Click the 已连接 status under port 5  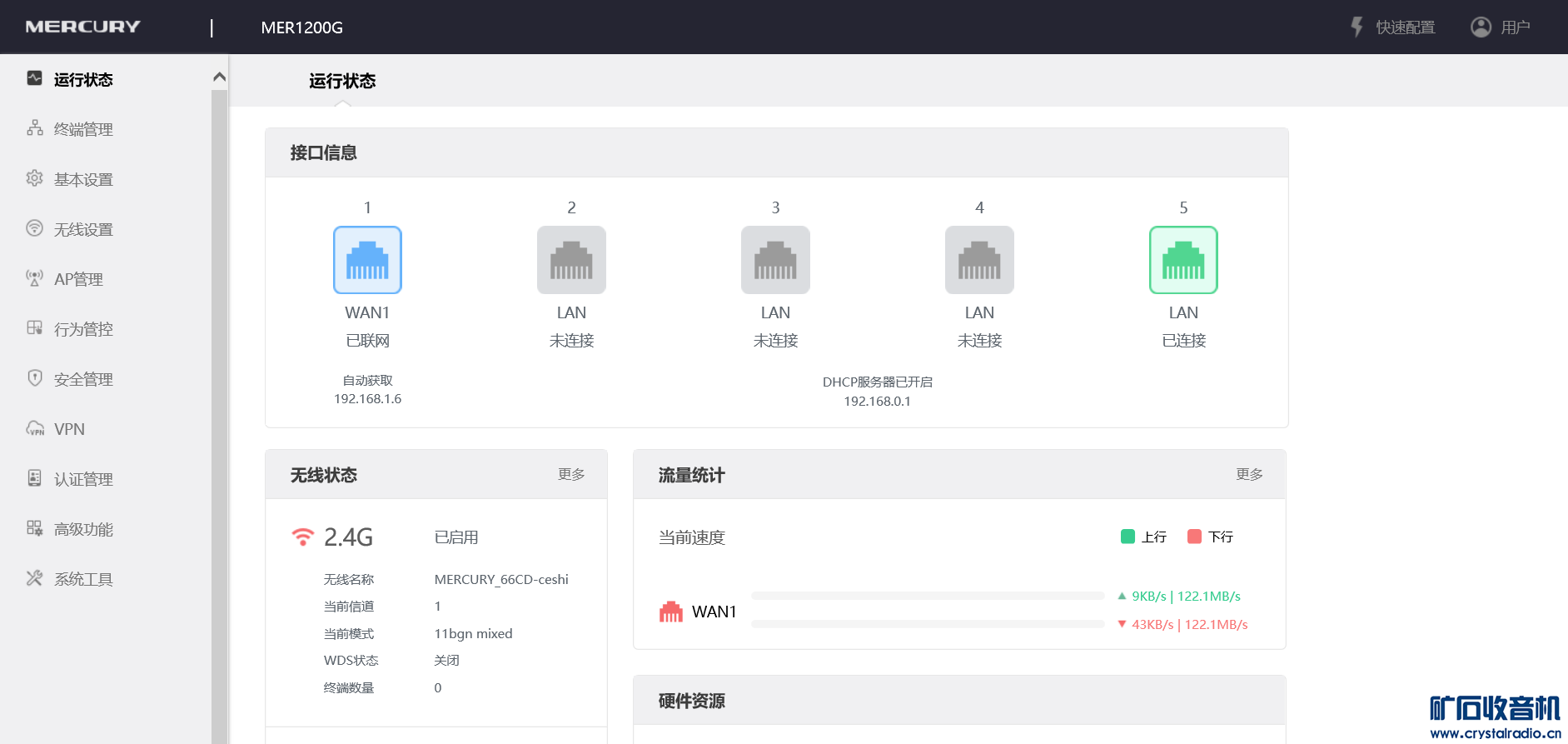[1183, 341]
